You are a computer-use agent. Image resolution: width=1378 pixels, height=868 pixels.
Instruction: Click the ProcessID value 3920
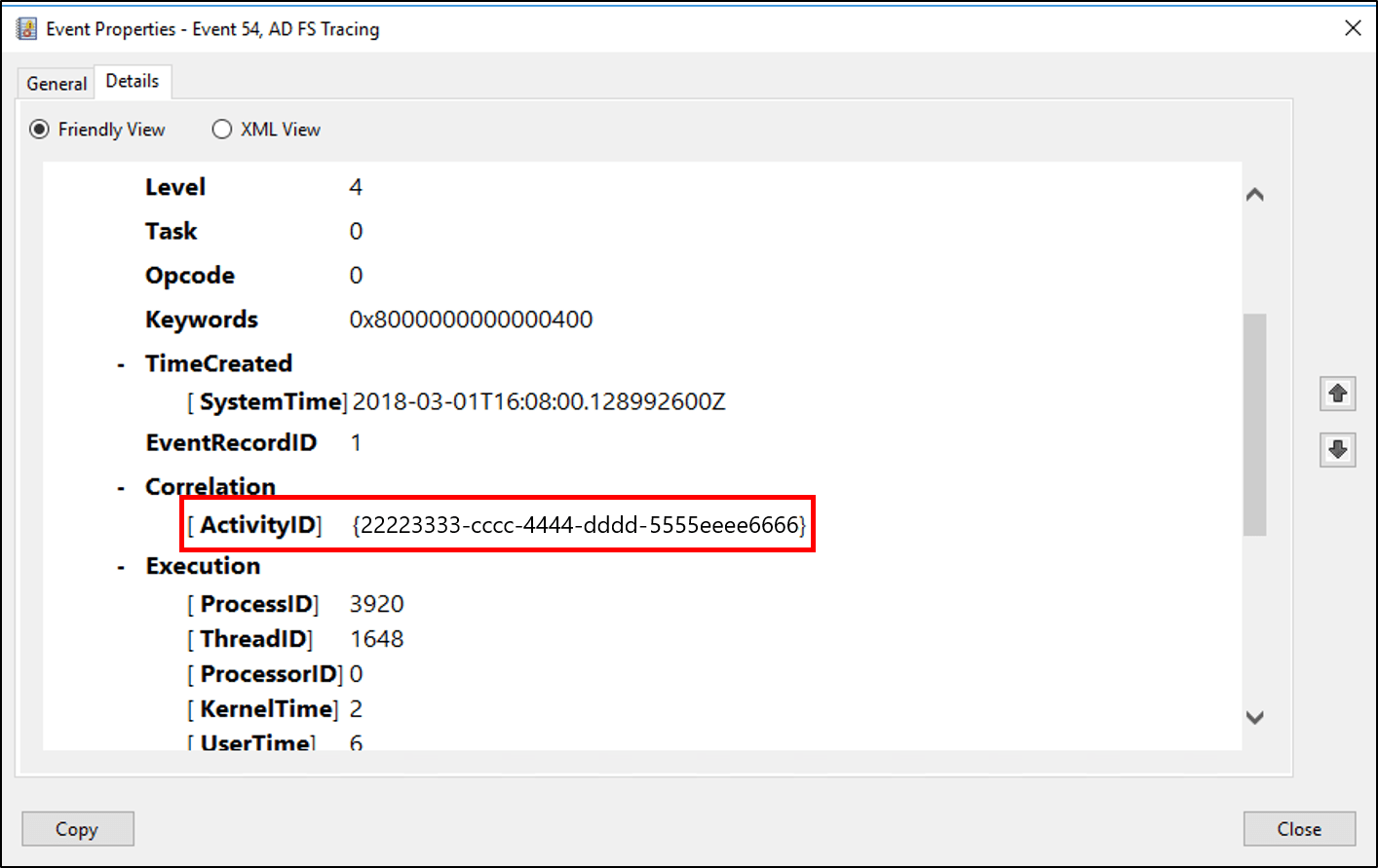click(x=376, y=603)
